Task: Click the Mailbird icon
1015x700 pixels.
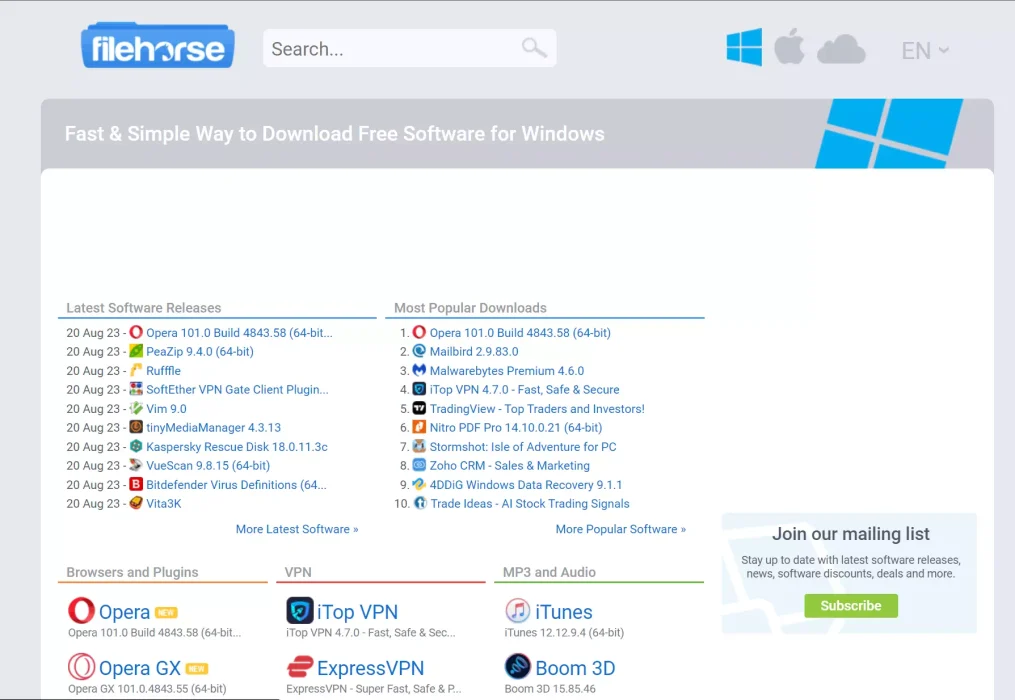Action: click(x=419, y=351)
